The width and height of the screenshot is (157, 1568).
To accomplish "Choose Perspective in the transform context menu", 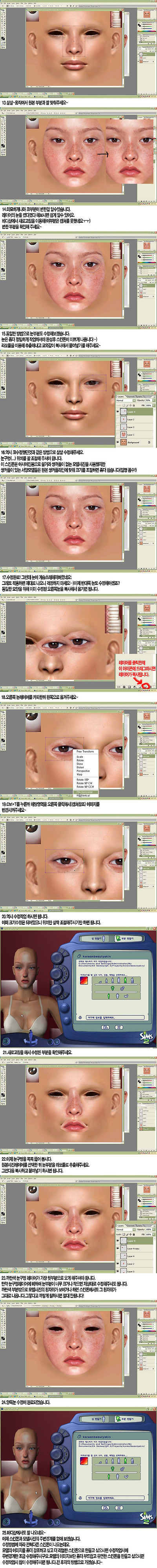I will (x=83, y=771).
